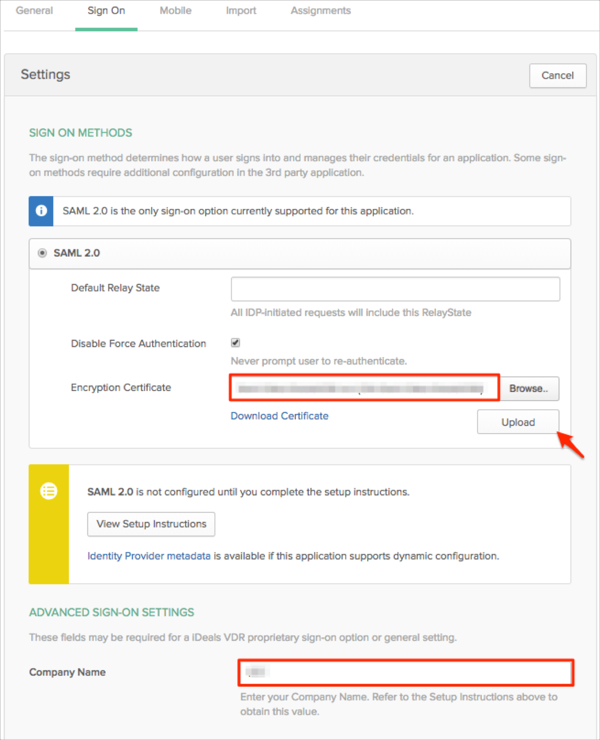The height and width of the screenshot is (740, 600).
Task: Go to the Mobile tab
Action: (176, 11)
